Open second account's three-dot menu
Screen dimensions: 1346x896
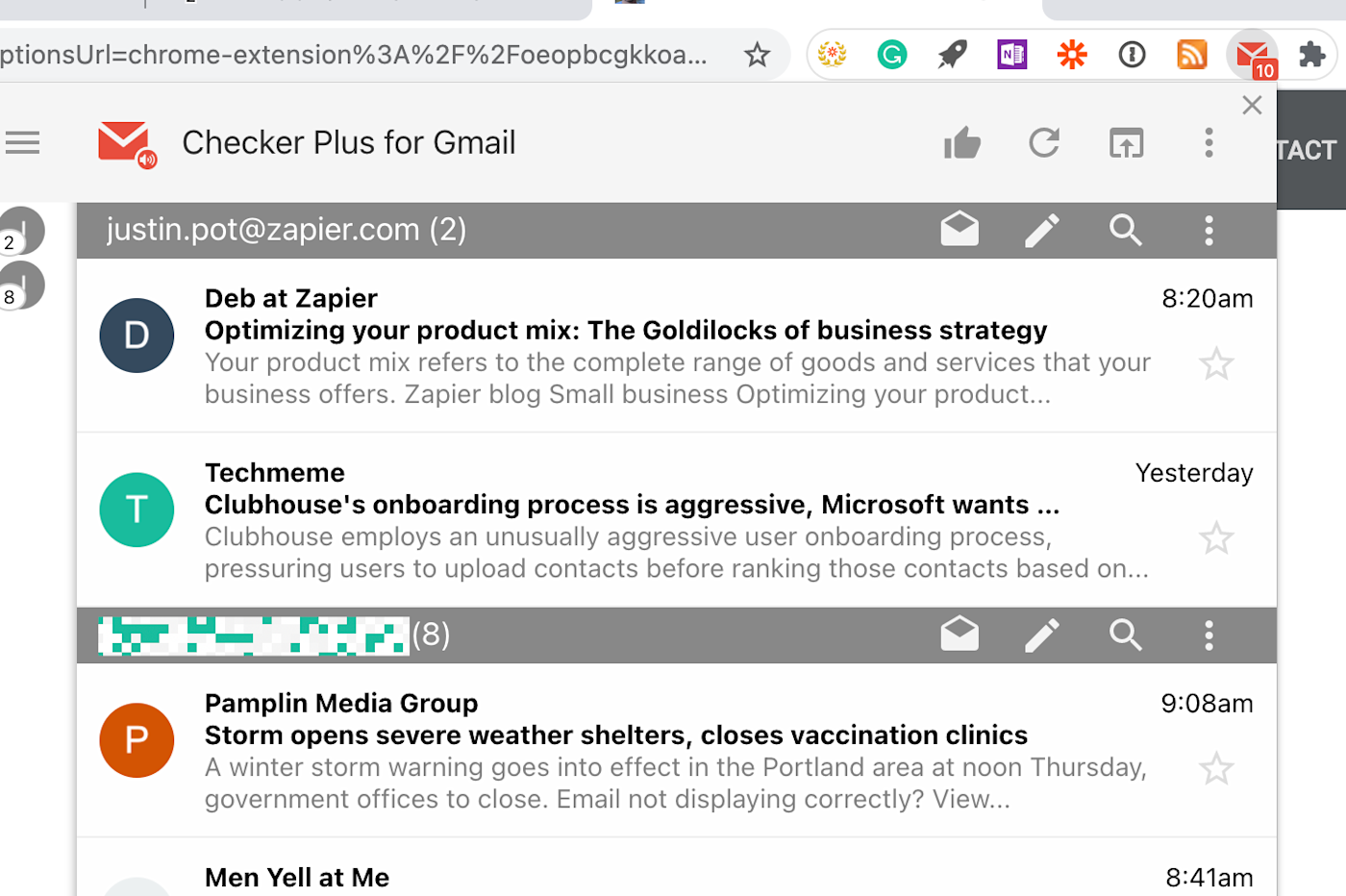point(1209,635)
